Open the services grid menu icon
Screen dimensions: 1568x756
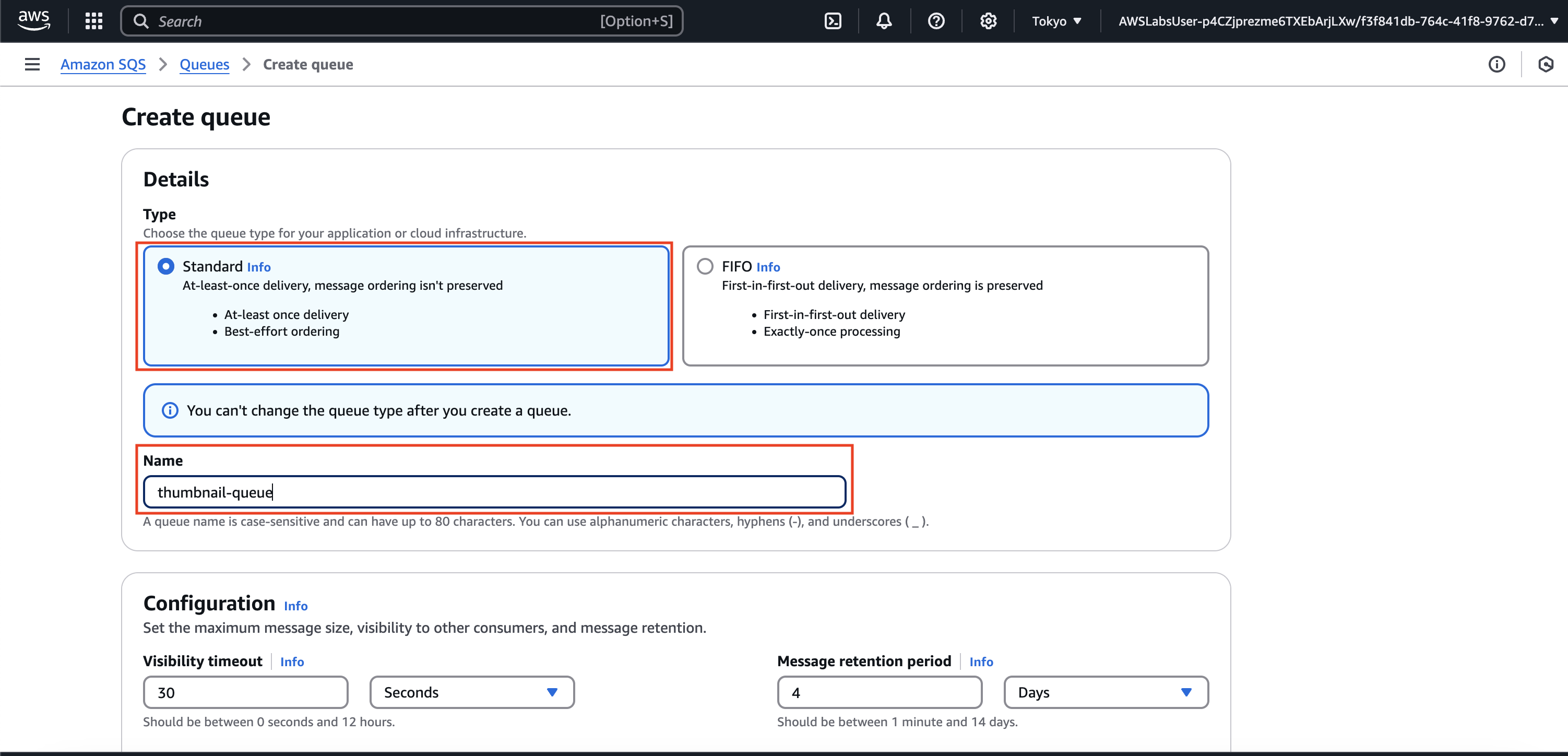(x=94, y=21)
